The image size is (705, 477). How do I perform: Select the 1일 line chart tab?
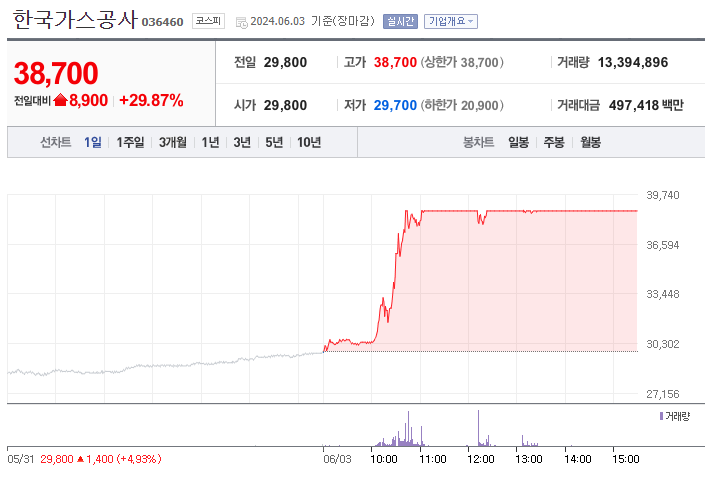pyautogui.click(x=93, y=142)
